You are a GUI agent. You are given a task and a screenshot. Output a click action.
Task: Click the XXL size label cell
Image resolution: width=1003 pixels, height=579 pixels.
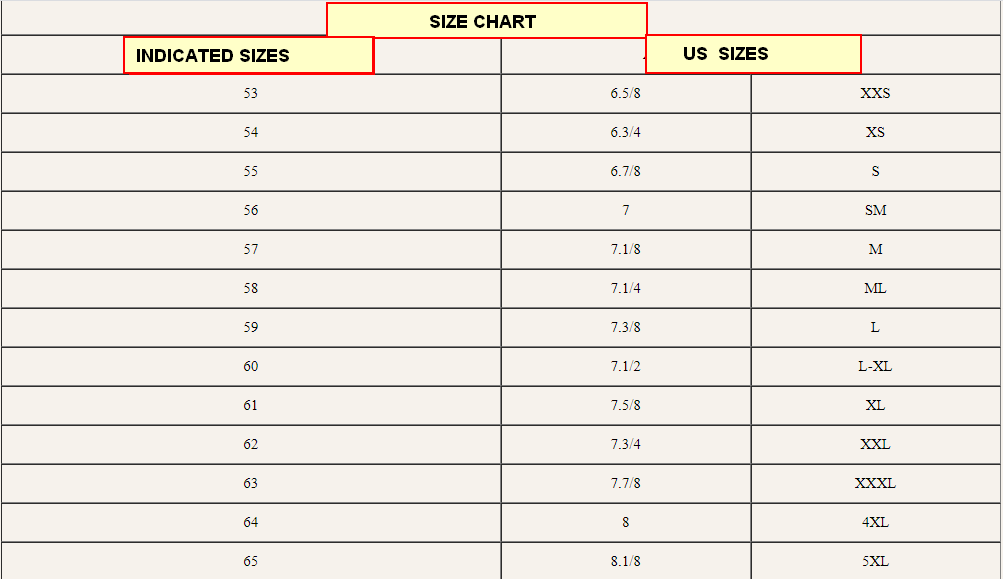[x=875, y=445]
